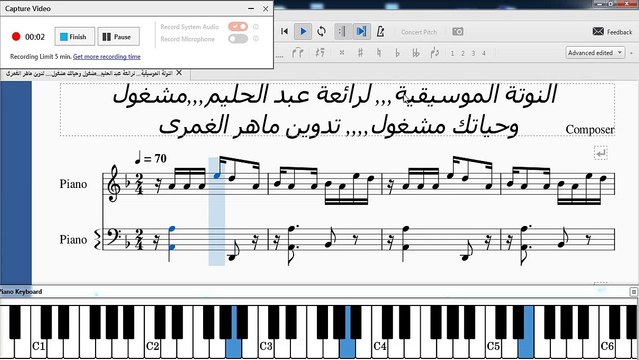Apply flat accidental
The height and width of the screenshot is (360, 639).
[397, 53]
